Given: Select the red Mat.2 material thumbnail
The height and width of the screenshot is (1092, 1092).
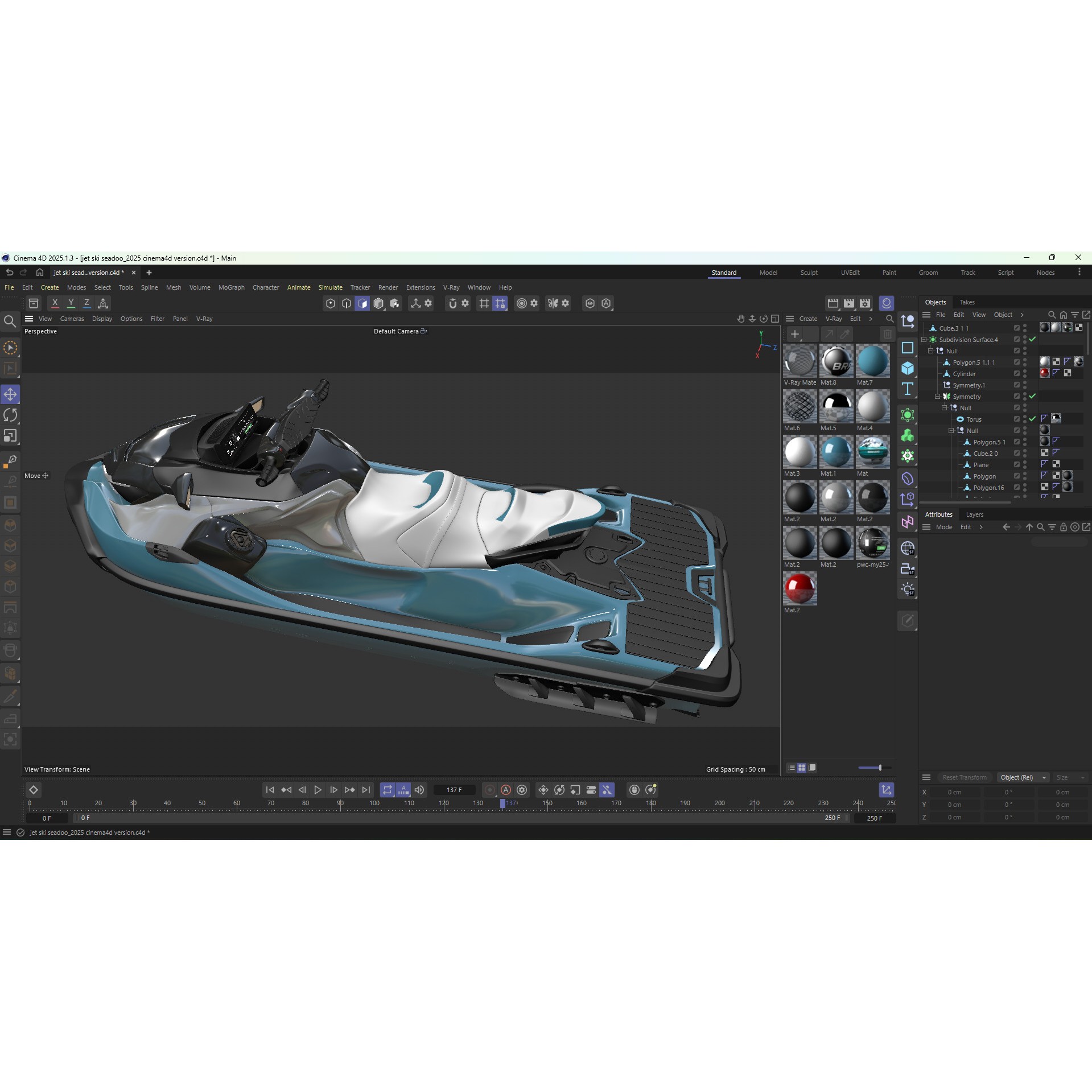Looking at the screenshot, I should [x=800, y=589].
